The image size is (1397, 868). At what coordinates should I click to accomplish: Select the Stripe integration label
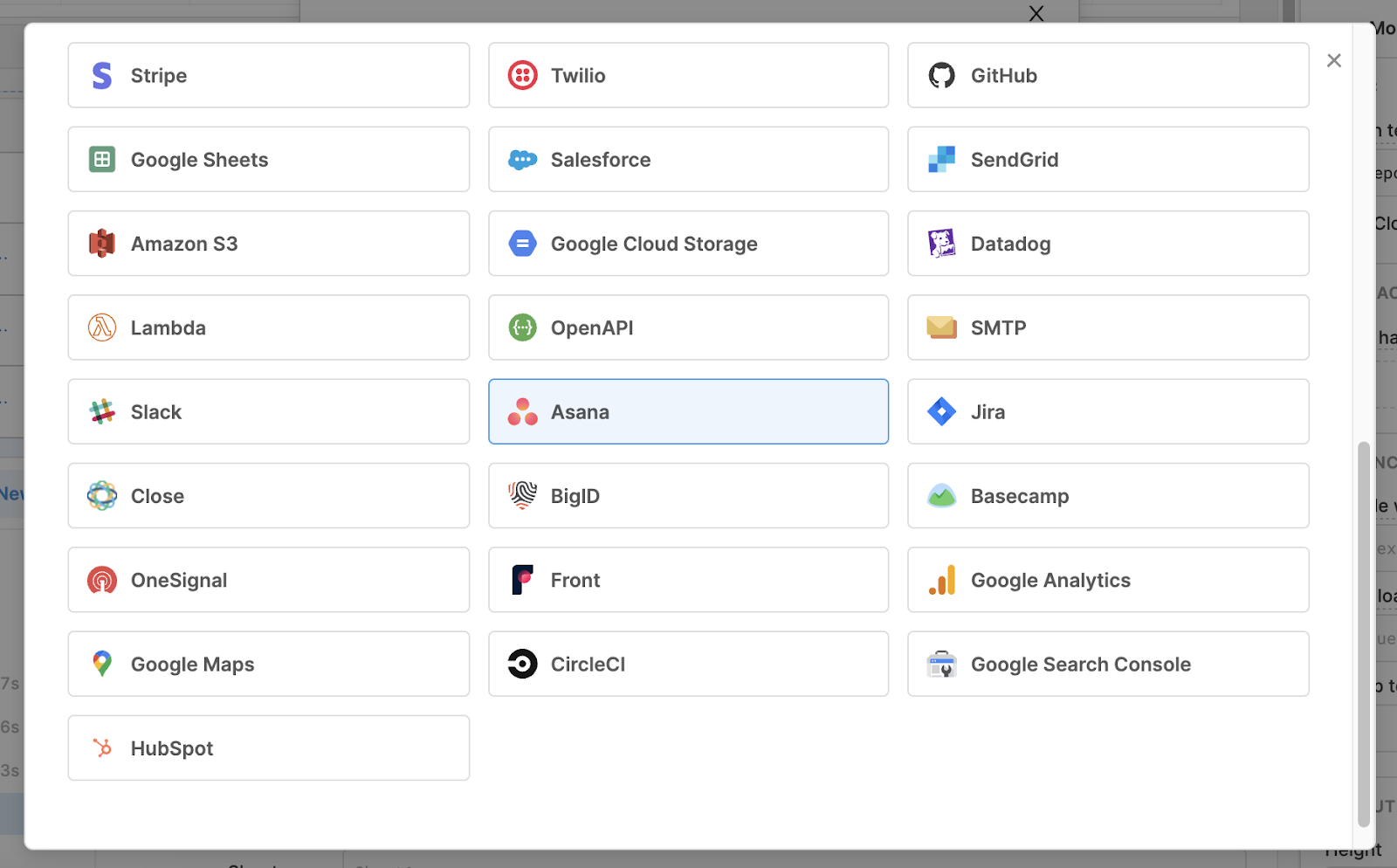click(x=159, y=76)
